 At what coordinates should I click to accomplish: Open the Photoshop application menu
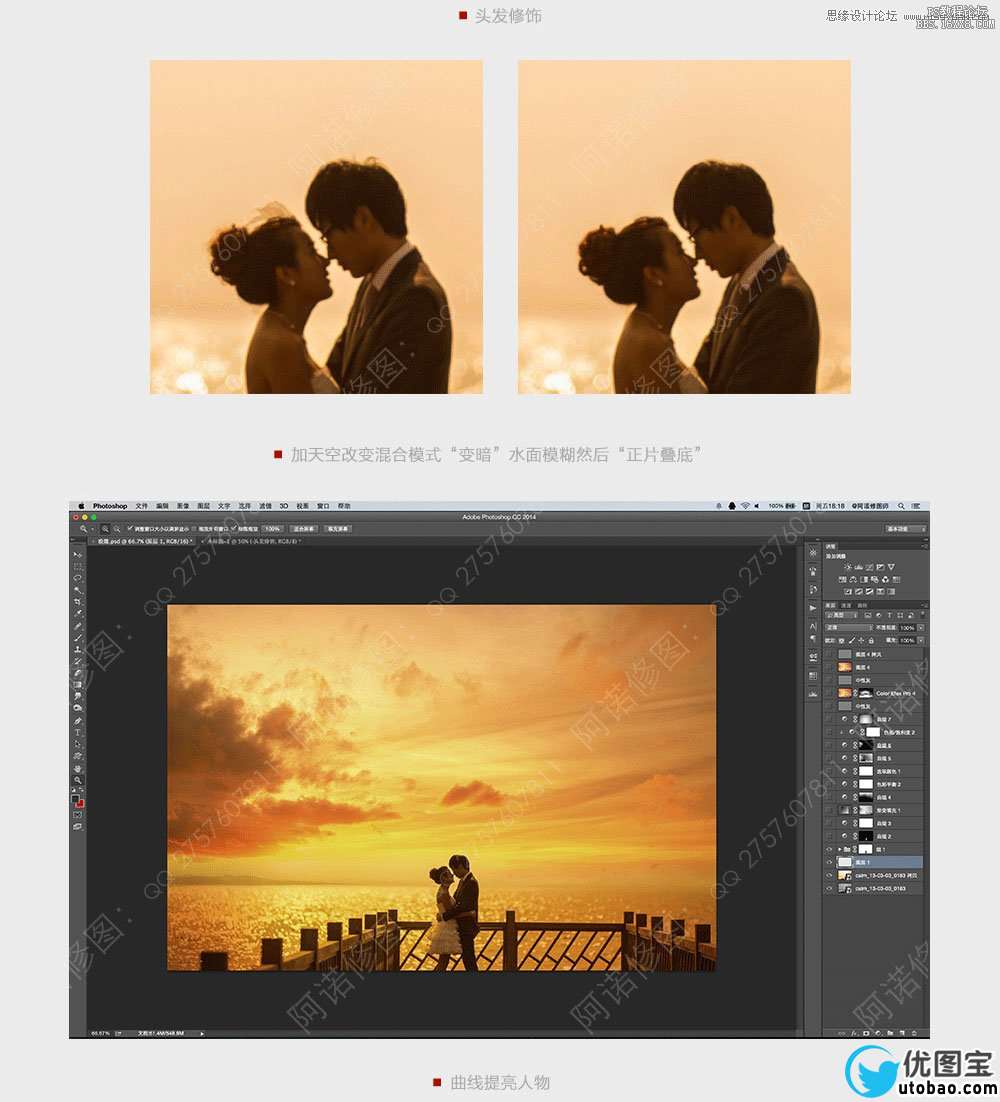pyautogui.click(x=110, y=506)
